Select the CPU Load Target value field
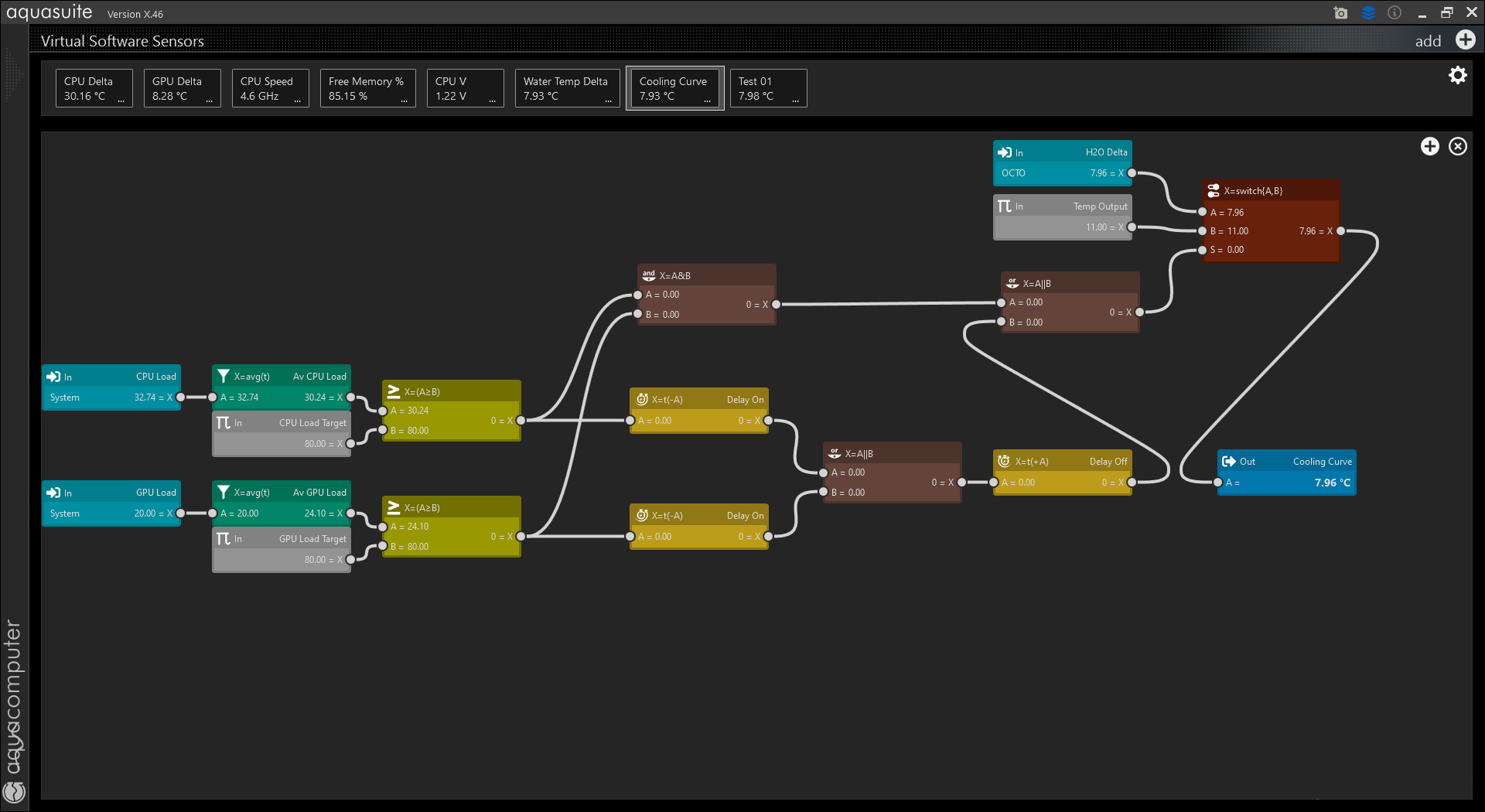 click(314, 444)
